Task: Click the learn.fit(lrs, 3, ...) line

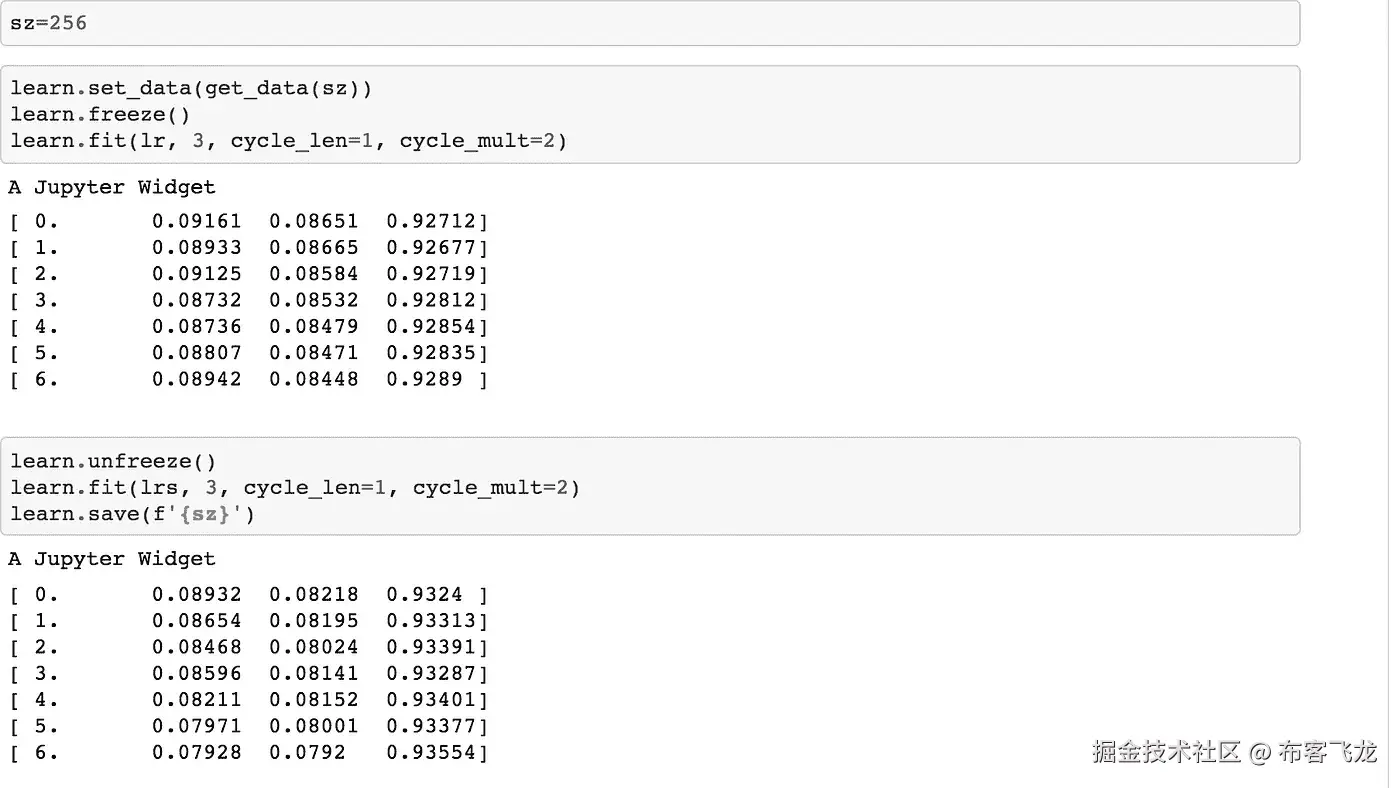Action: click(295, 487)
